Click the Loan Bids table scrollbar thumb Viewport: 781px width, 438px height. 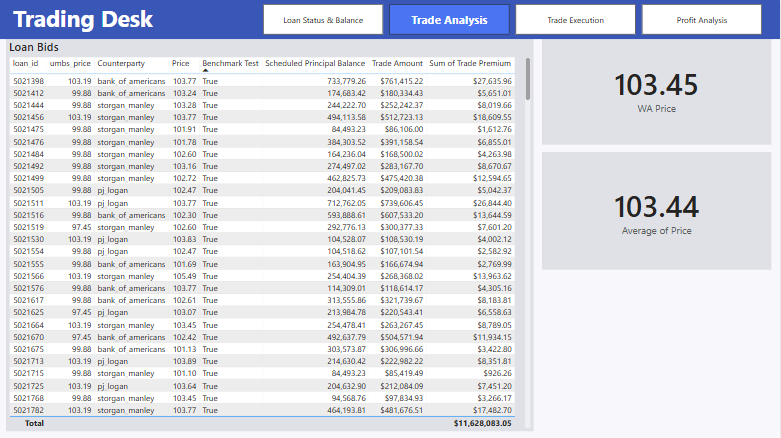click(527, 79)
